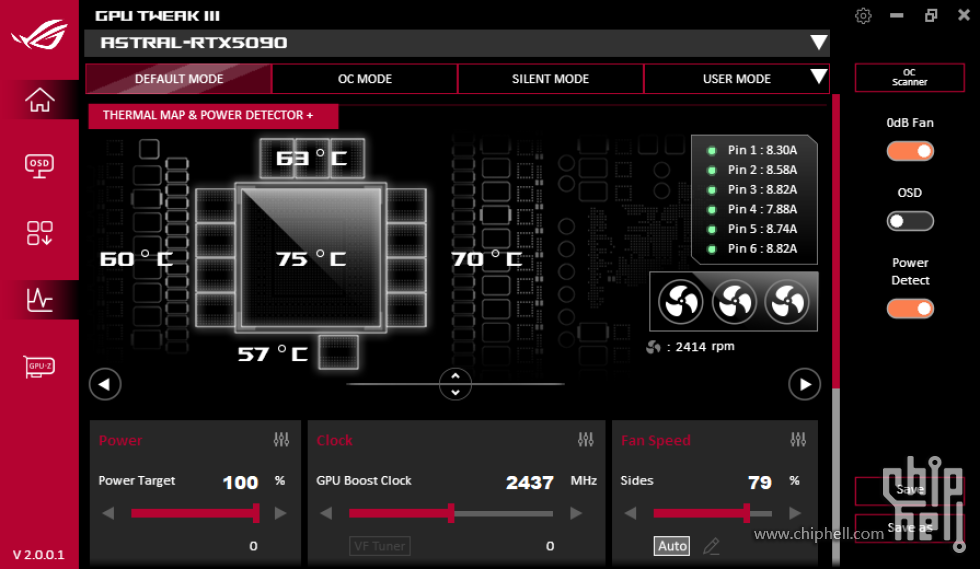
Task: Switch to OC Mode tab
Action: tap(364, 79)
